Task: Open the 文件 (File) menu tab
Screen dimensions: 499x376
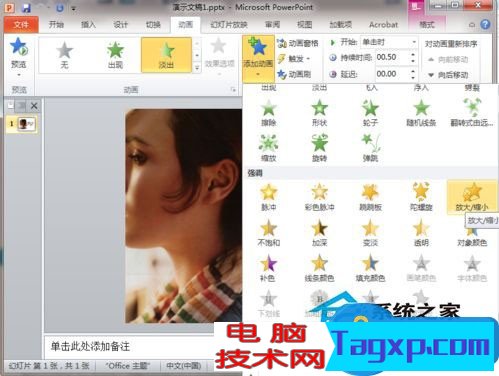Action: pos(21,25)
